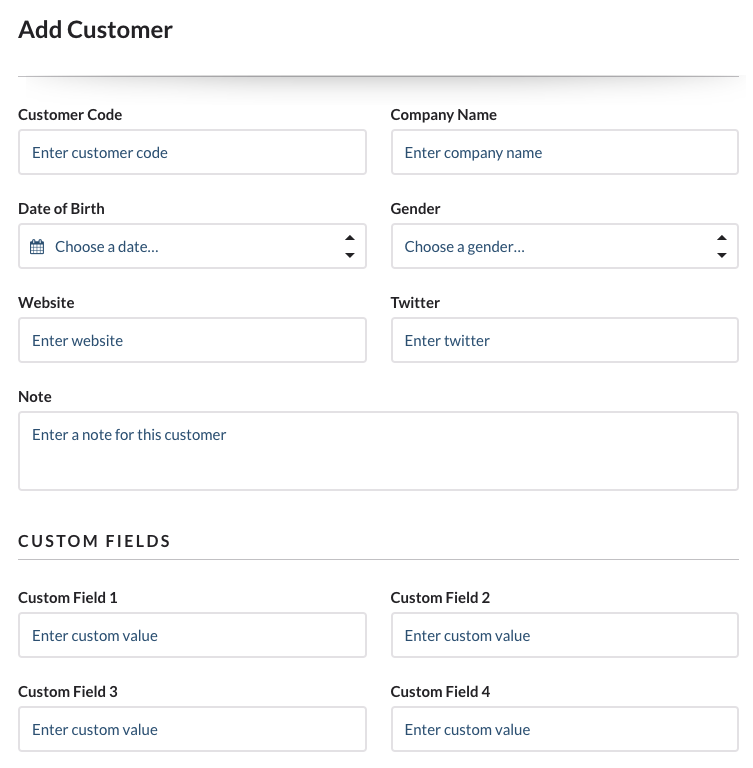Focus the Company Name field

pos(564,153)
